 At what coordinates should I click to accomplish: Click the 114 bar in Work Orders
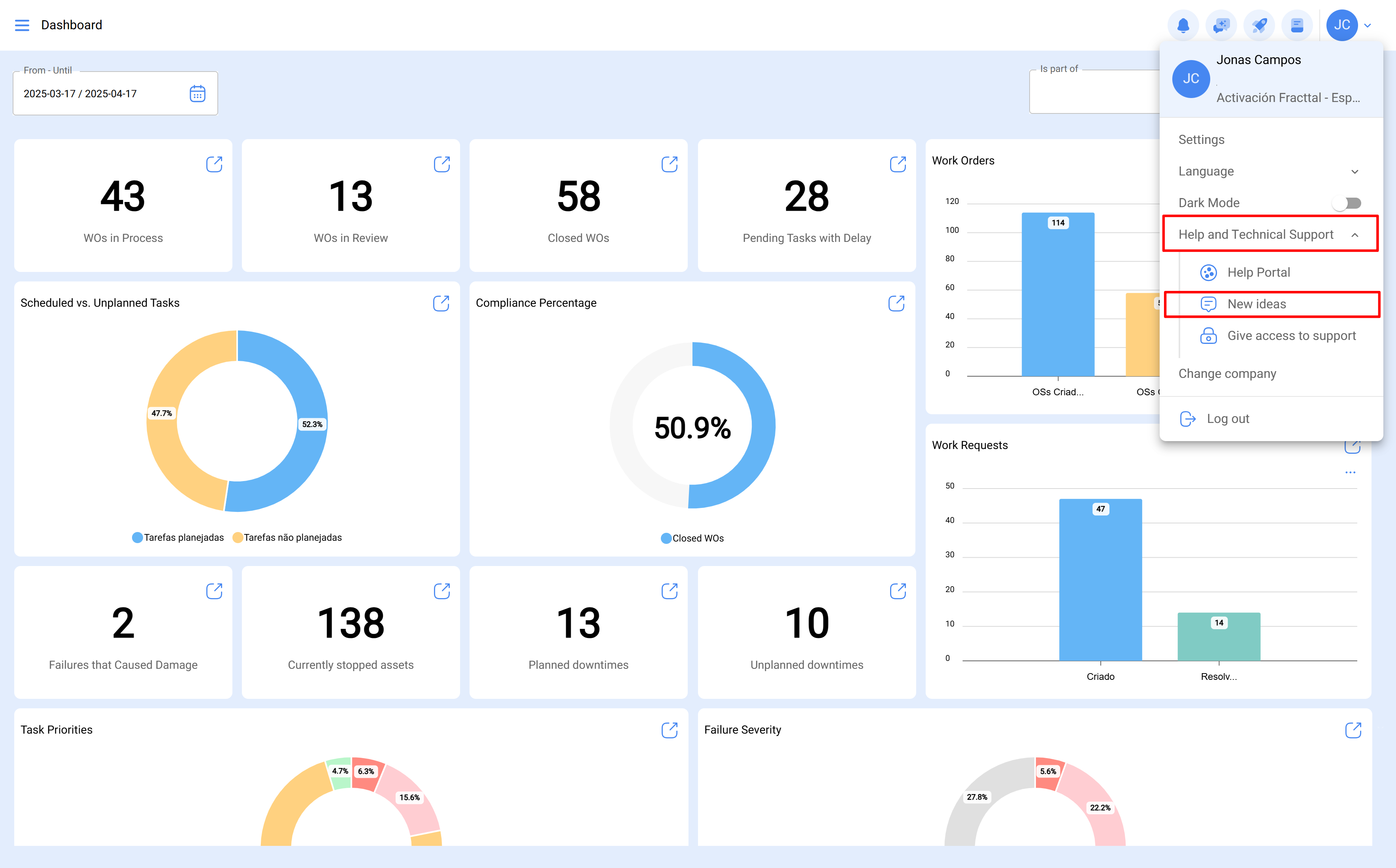tap(1057, 294)
